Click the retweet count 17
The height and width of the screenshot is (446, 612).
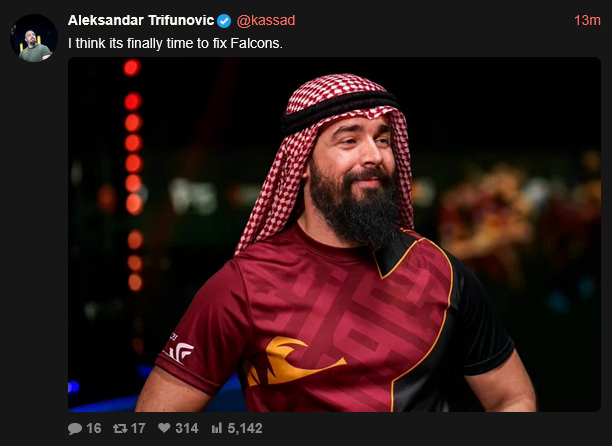click(138, 428)
